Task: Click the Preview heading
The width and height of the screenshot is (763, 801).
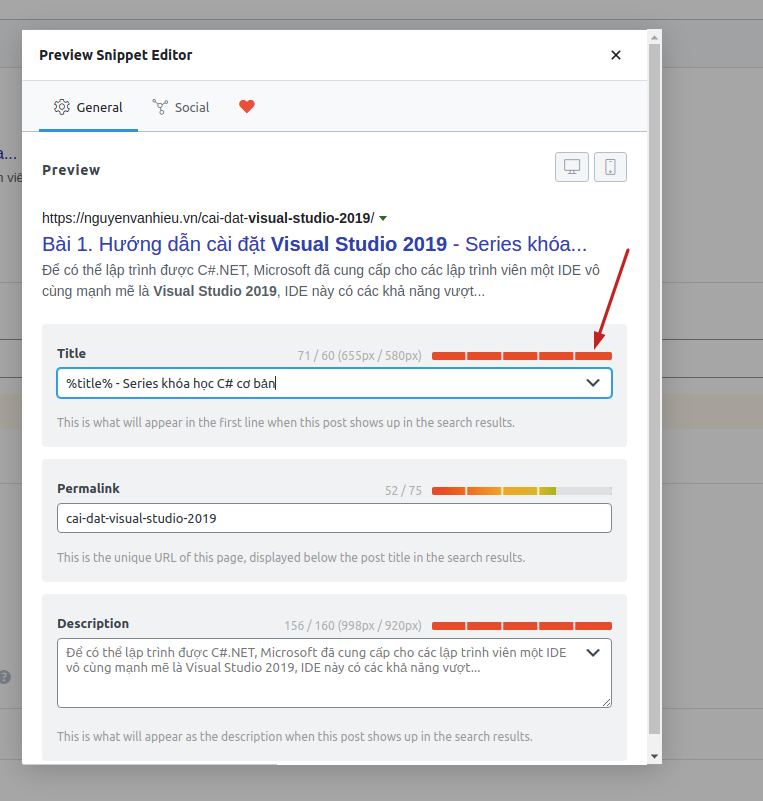Action: coord(71,170)
